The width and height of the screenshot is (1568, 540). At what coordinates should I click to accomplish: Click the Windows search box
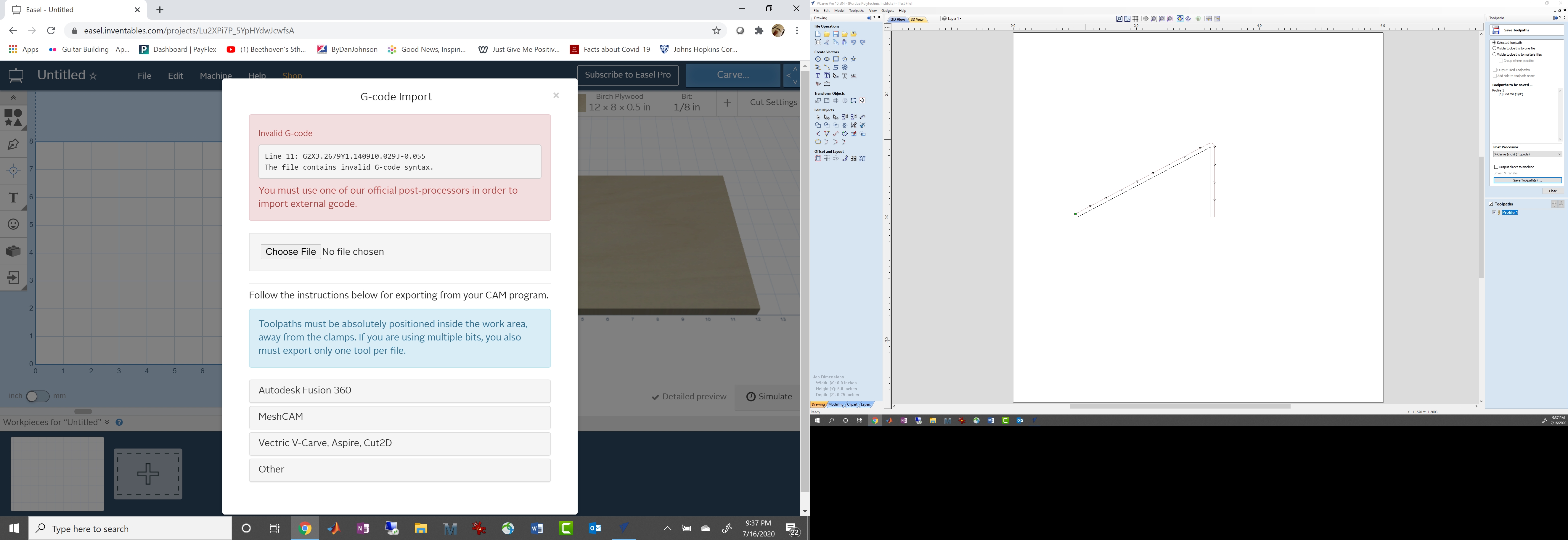click(x=122, y=528)
